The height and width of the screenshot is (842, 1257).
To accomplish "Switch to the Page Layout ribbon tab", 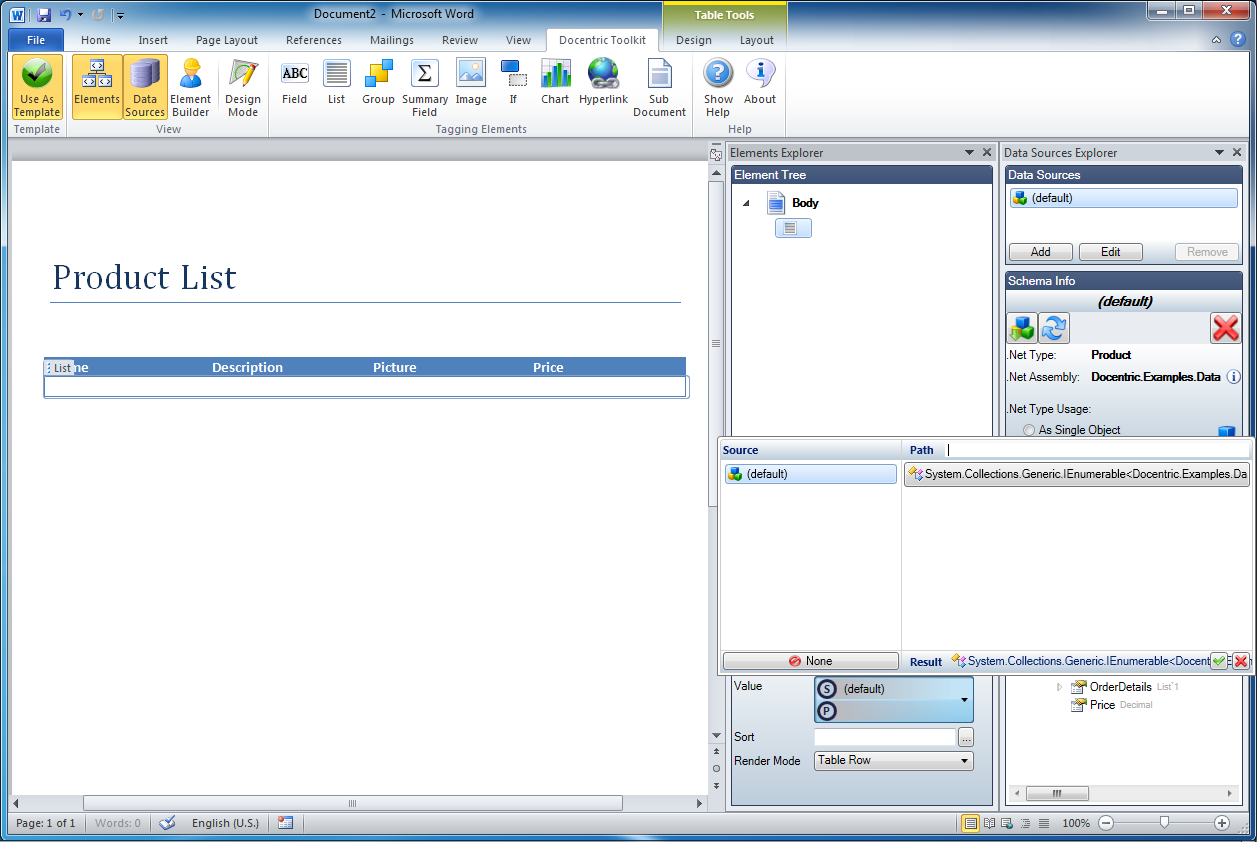I will pos(227,40).
